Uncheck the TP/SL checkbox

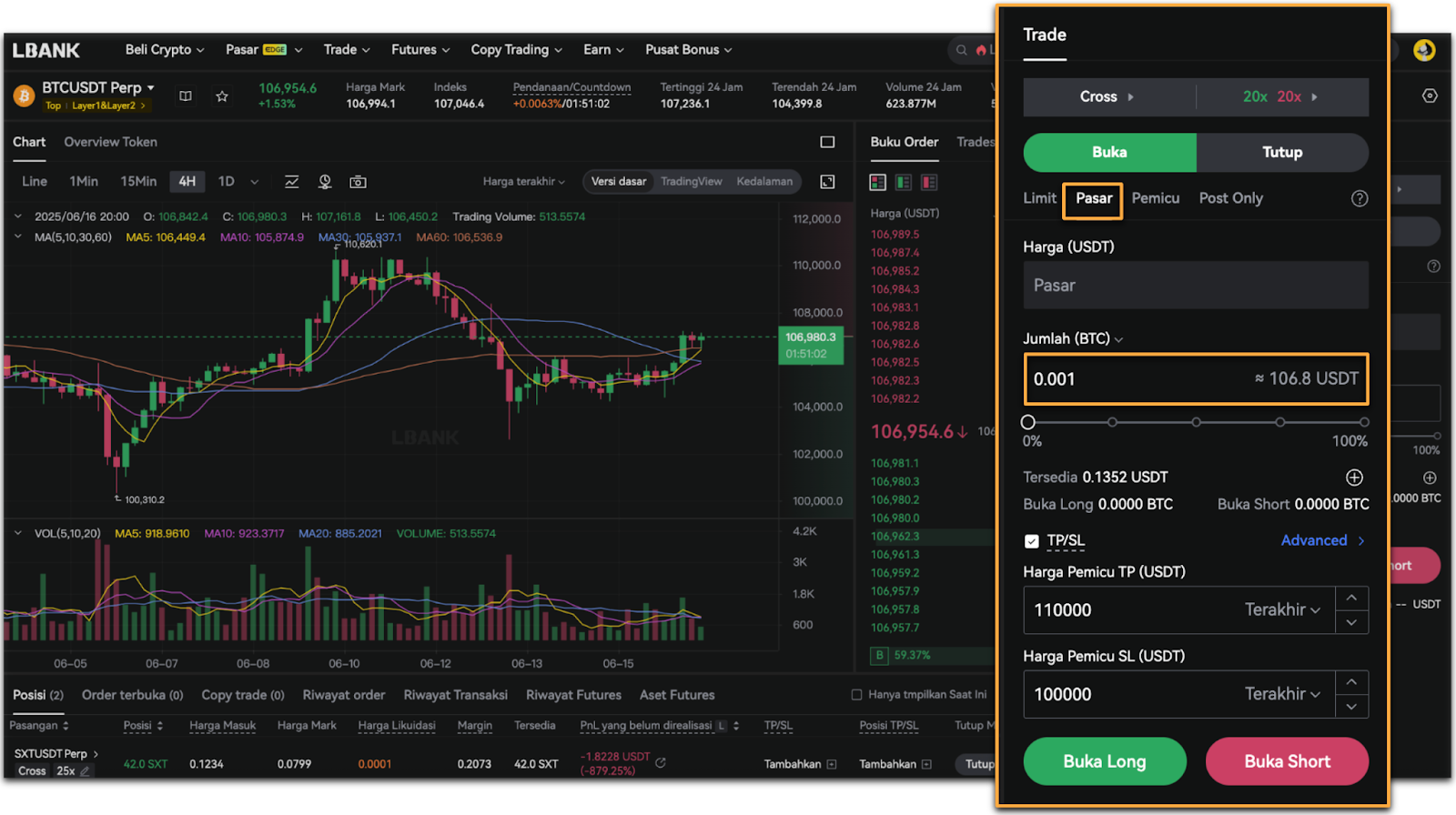point(1031,541)
